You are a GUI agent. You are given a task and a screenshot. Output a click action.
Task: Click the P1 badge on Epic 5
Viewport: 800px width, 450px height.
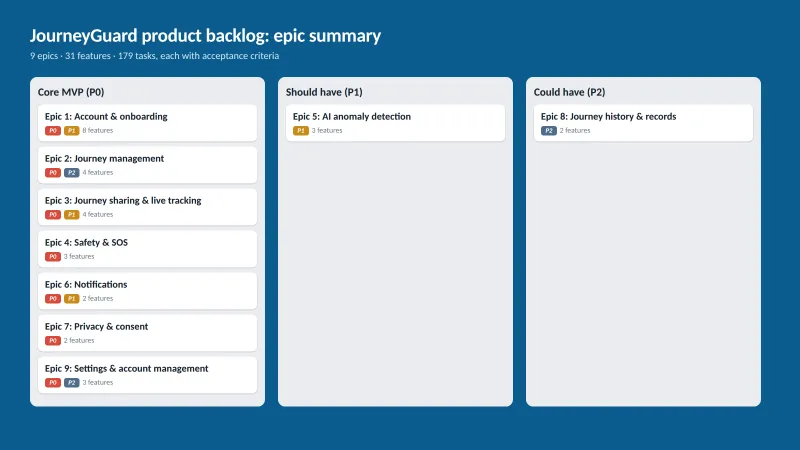(301, 131)
